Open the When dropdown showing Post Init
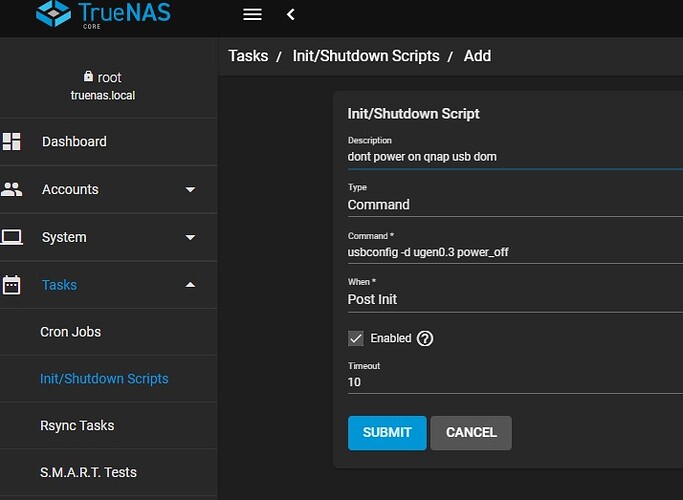 coord(510,299)
